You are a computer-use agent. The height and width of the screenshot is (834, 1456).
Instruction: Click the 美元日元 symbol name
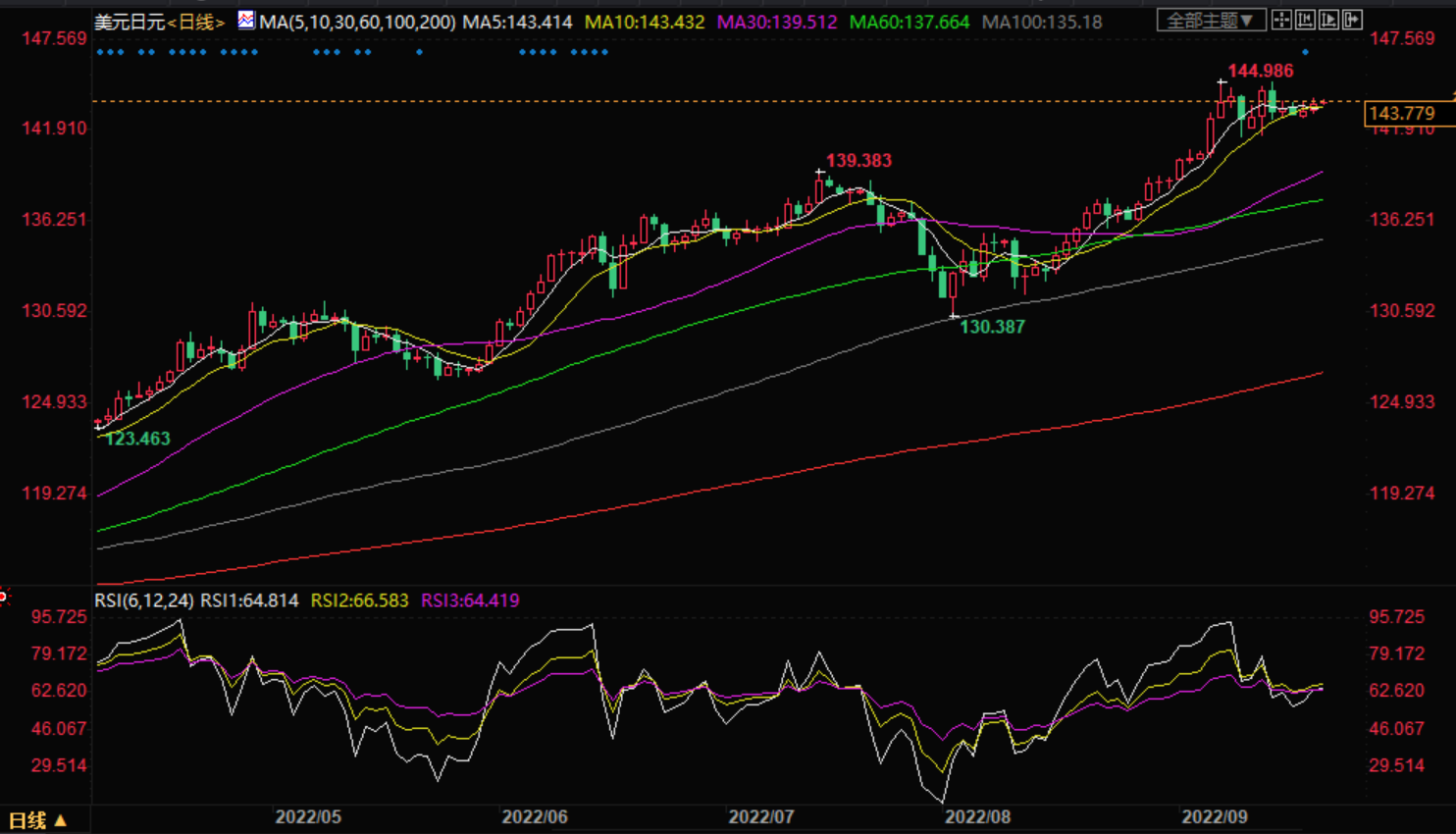[x=130, y=22]
